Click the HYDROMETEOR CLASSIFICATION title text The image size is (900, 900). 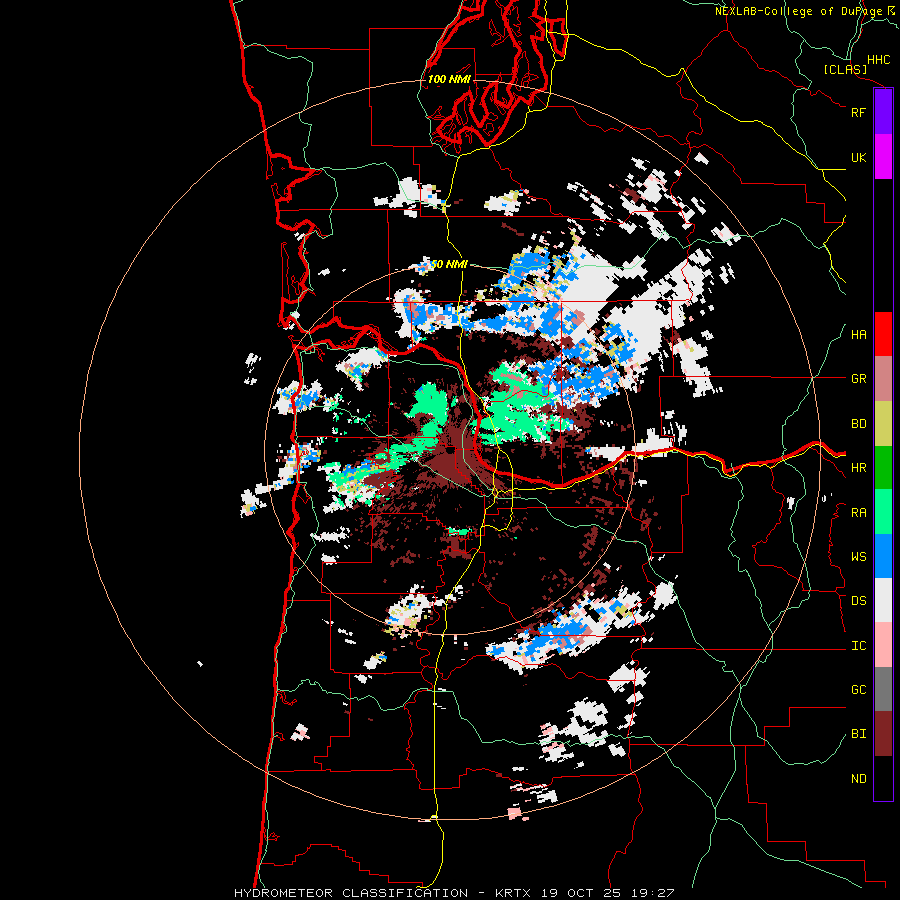[351, 893]
